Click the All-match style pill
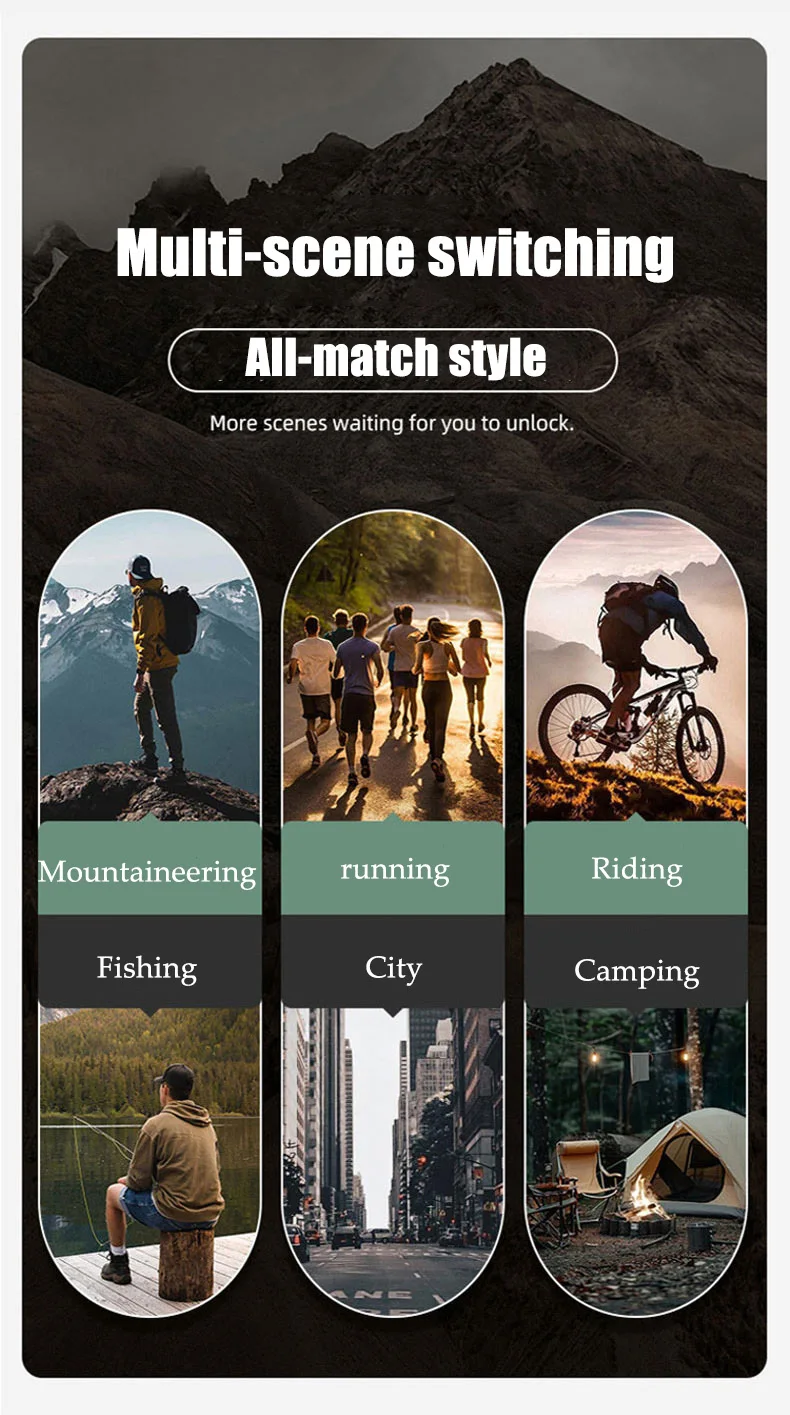This screenshot has width=790, height=1415. pos(393,359)
